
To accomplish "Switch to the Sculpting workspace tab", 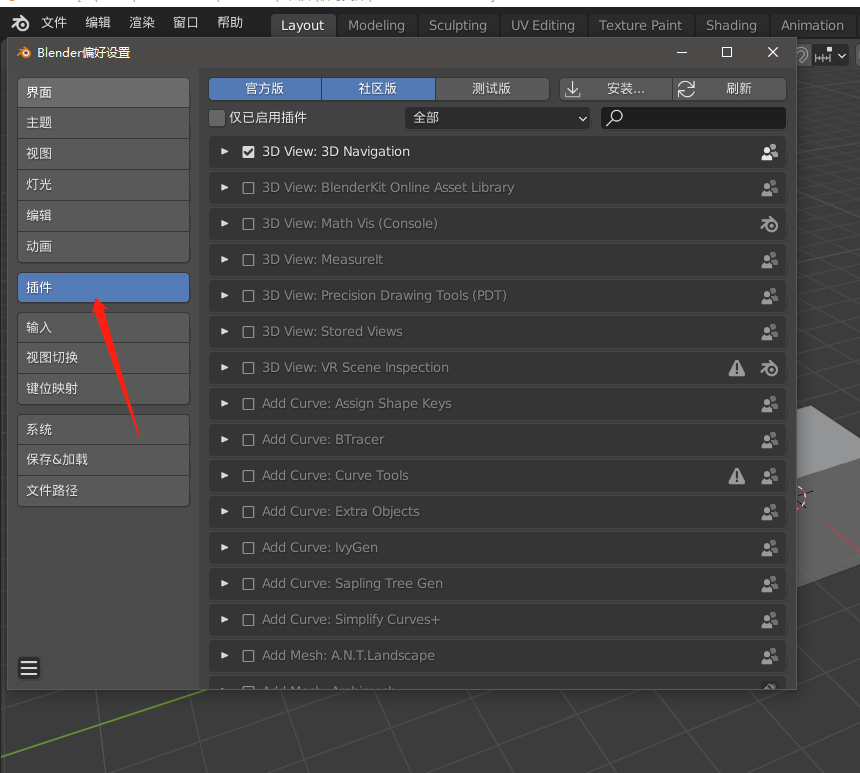I will tap(457, 26).
